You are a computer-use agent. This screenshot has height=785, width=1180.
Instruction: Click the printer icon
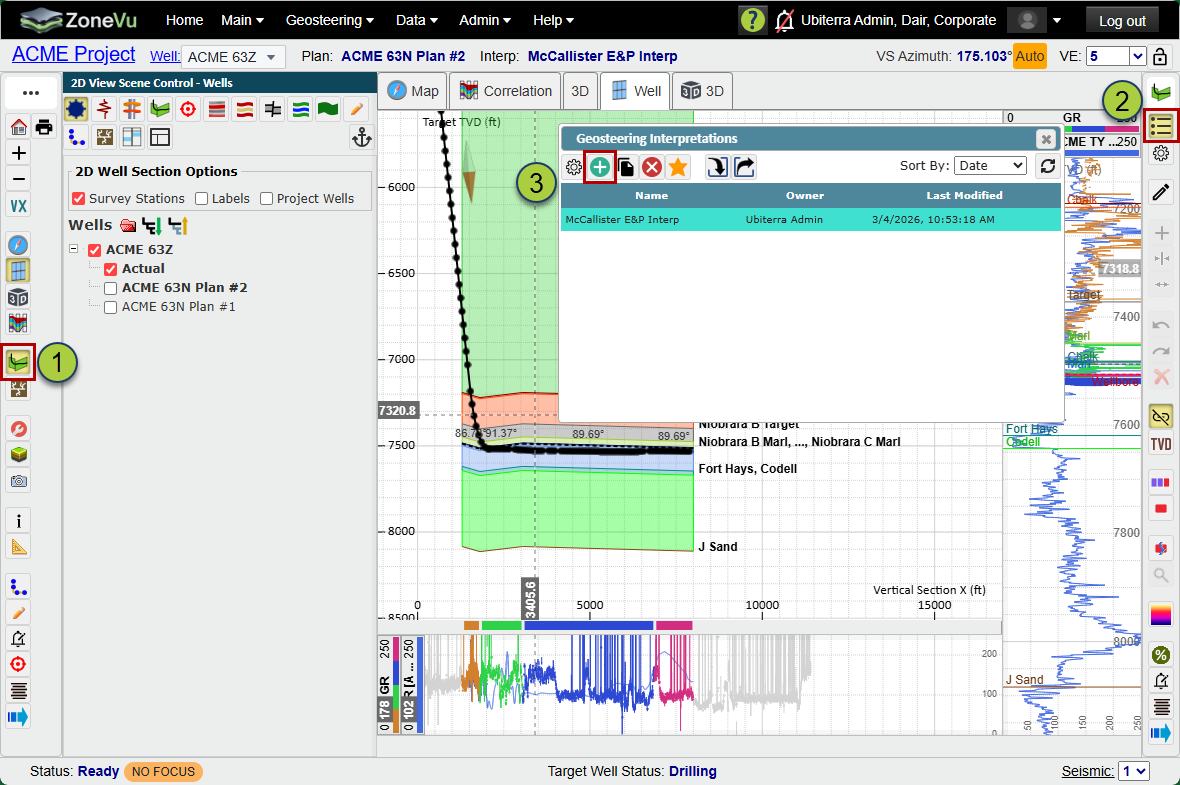44,126
